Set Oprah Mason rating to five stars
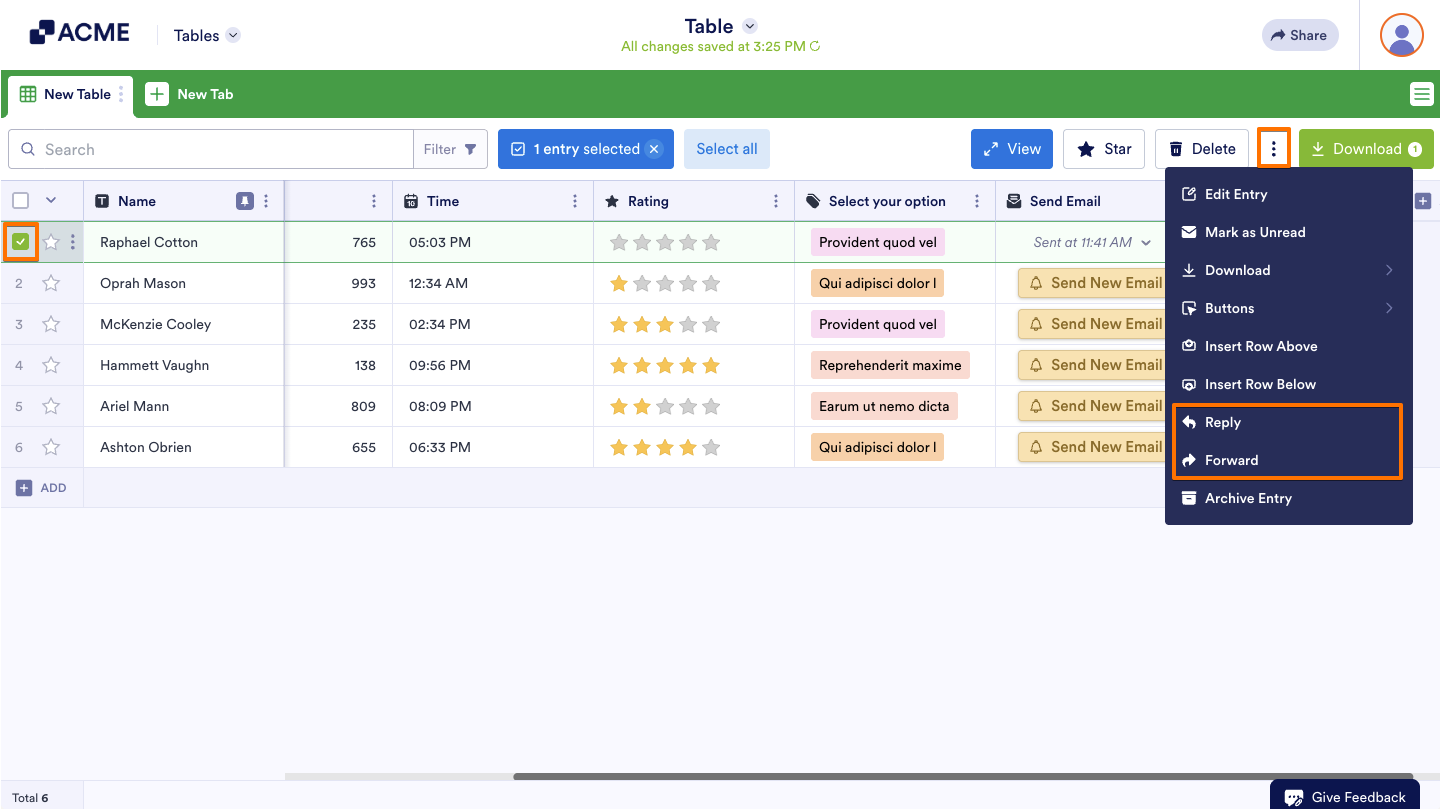 (711, 283)
